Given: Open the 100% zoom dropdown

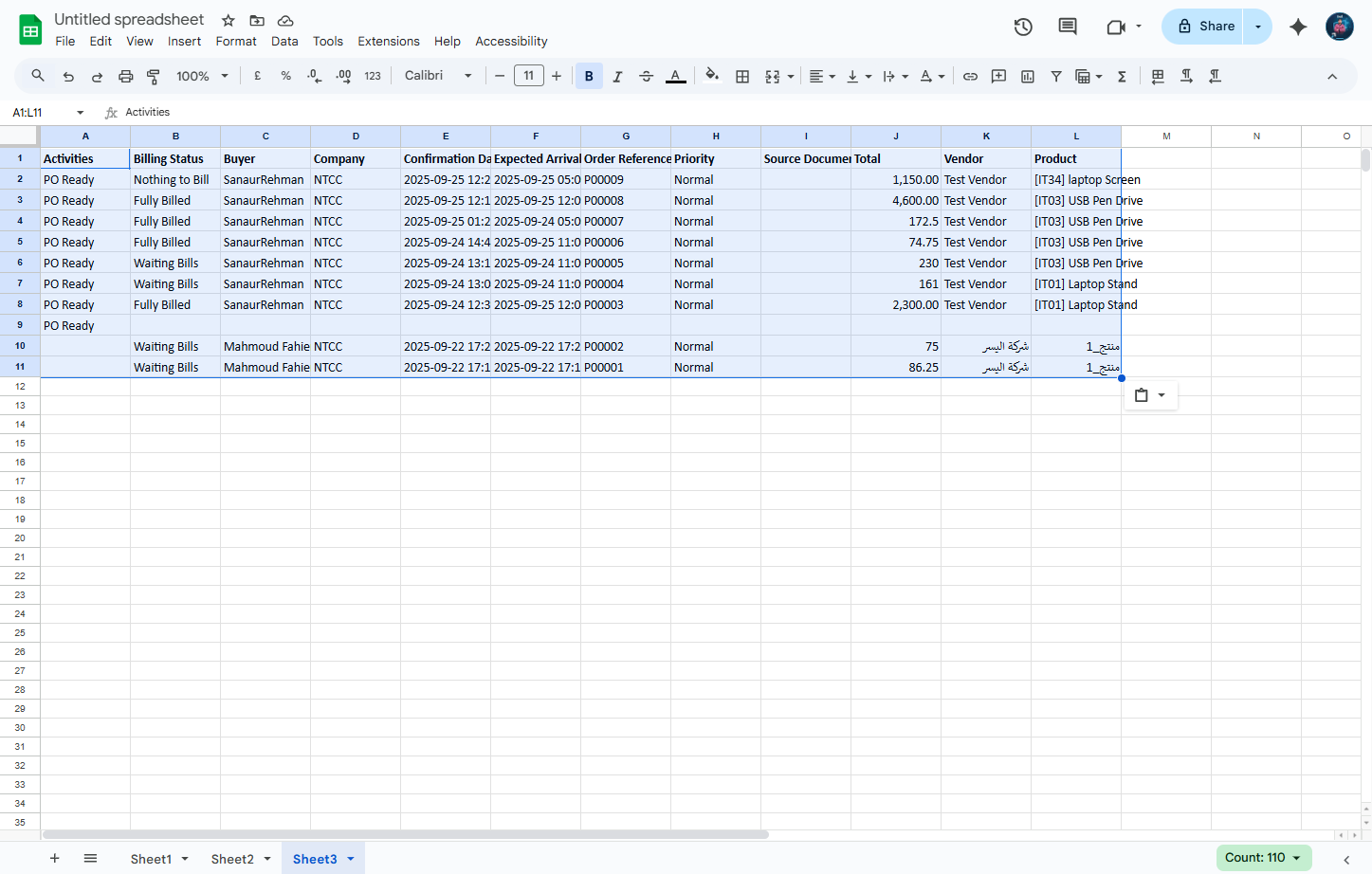Looking at the screenshot, I should tap(202, 76).
